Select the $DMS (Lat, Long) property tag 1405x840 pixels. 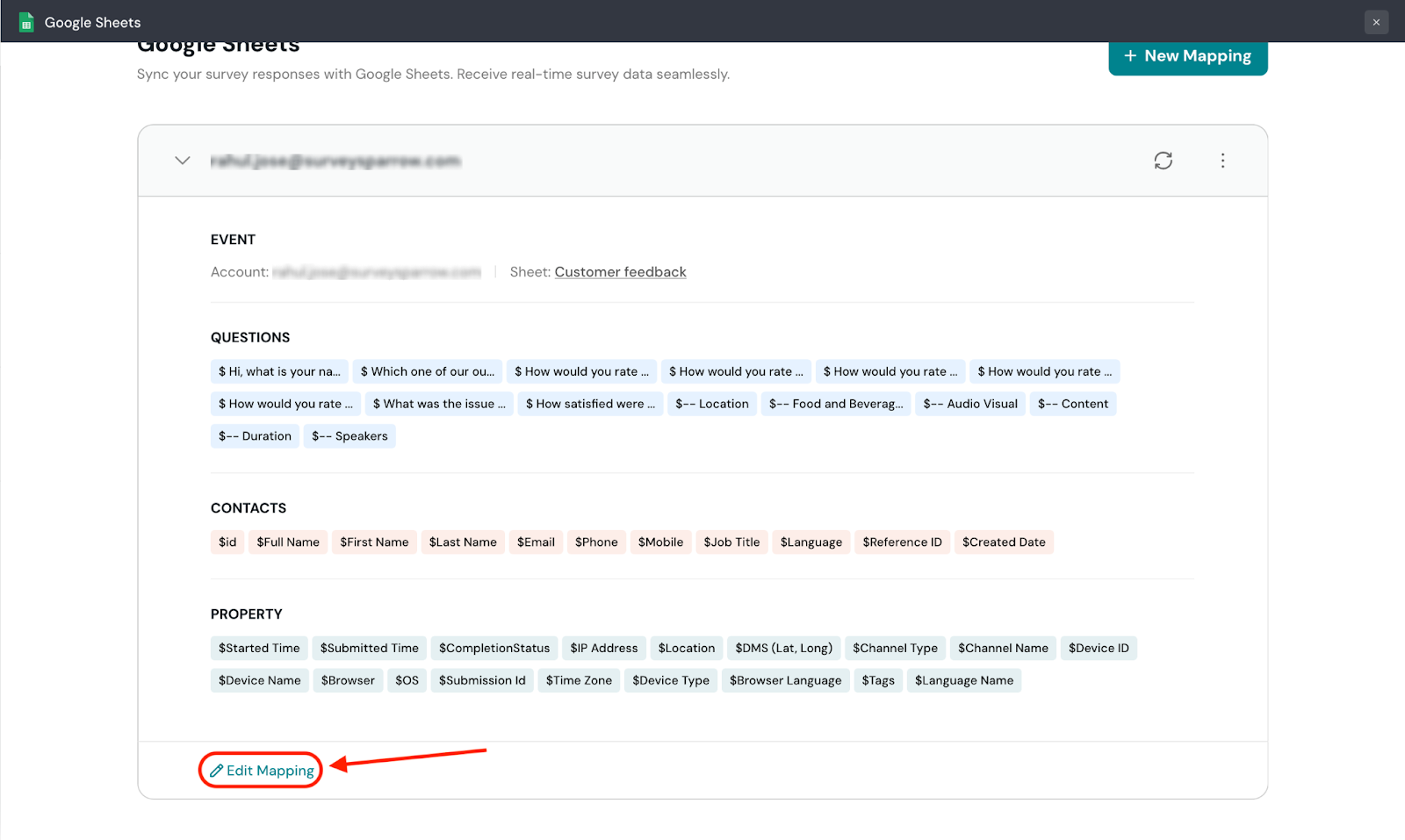[783, 649]
